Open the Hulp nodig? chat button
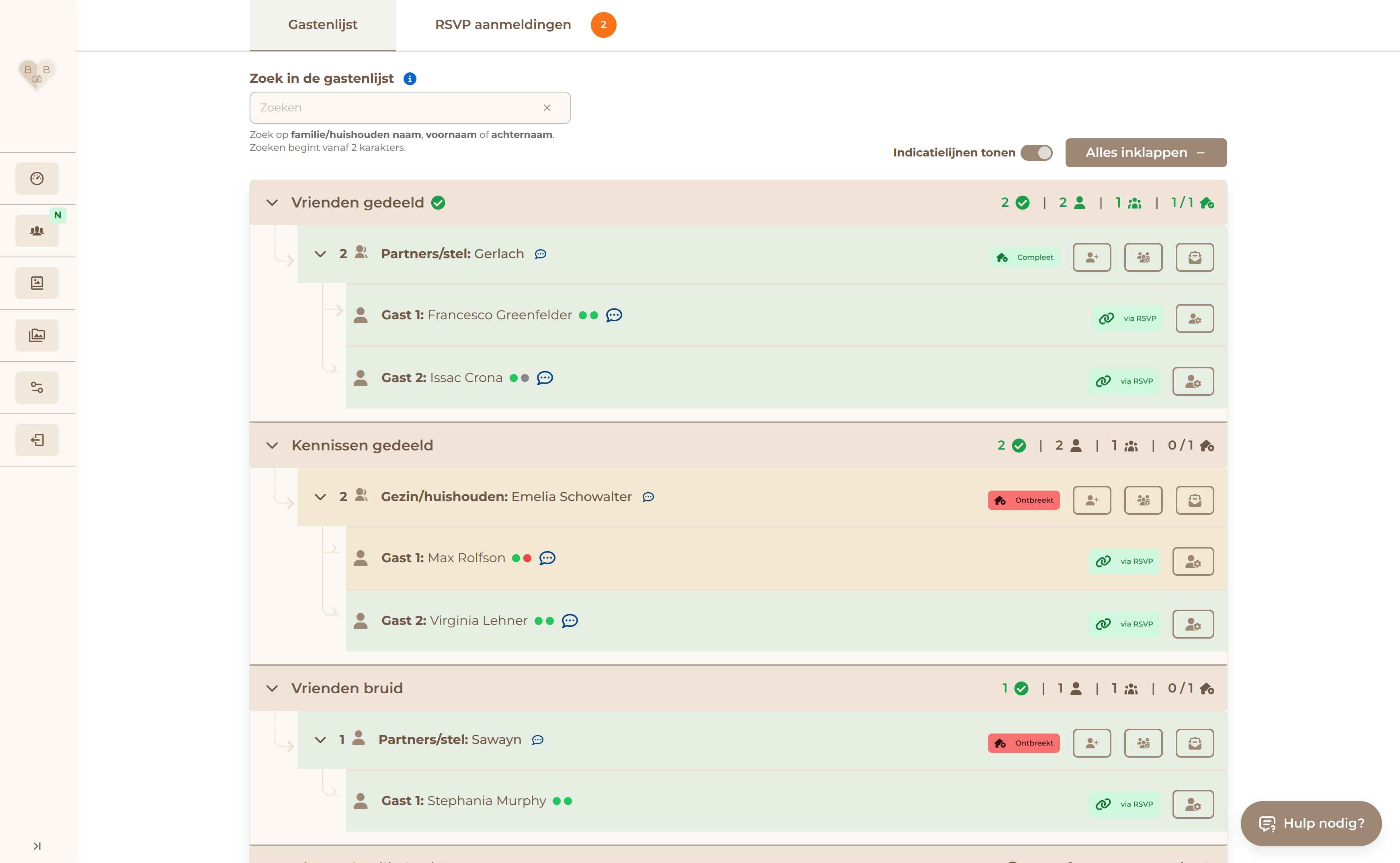1400x863 pixels. [1311, 824]
